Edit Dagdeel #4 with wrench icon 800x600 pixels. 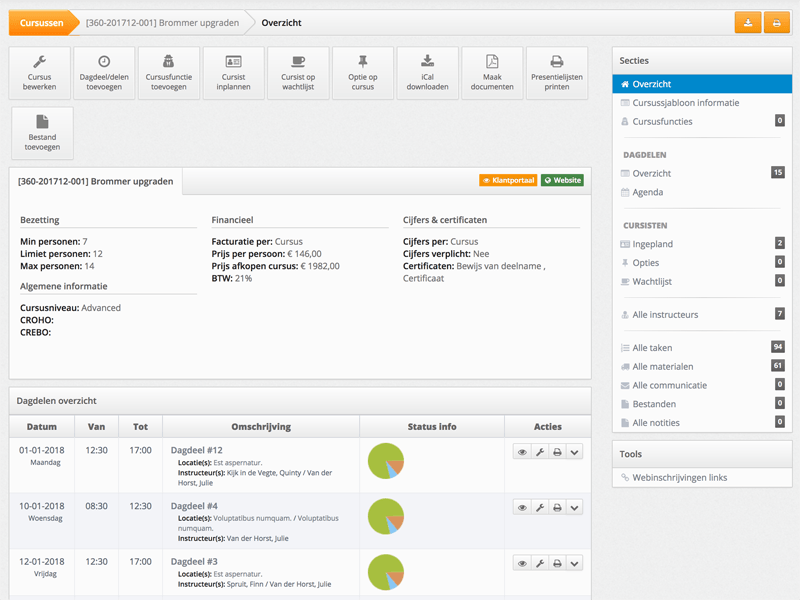(x=540, y=508)
